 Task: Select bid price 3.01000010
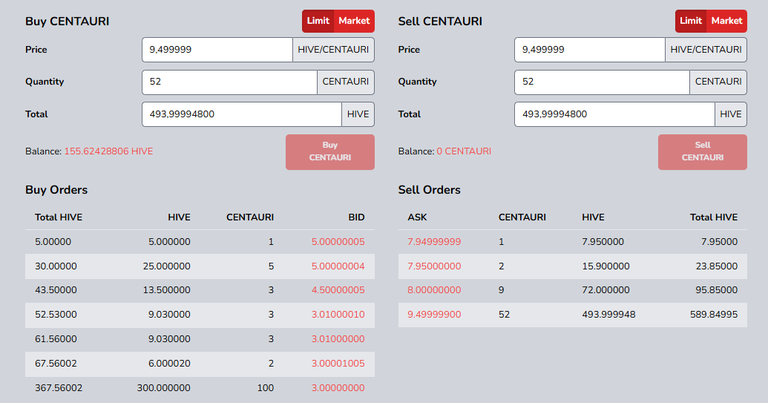[x=338, y=314]
